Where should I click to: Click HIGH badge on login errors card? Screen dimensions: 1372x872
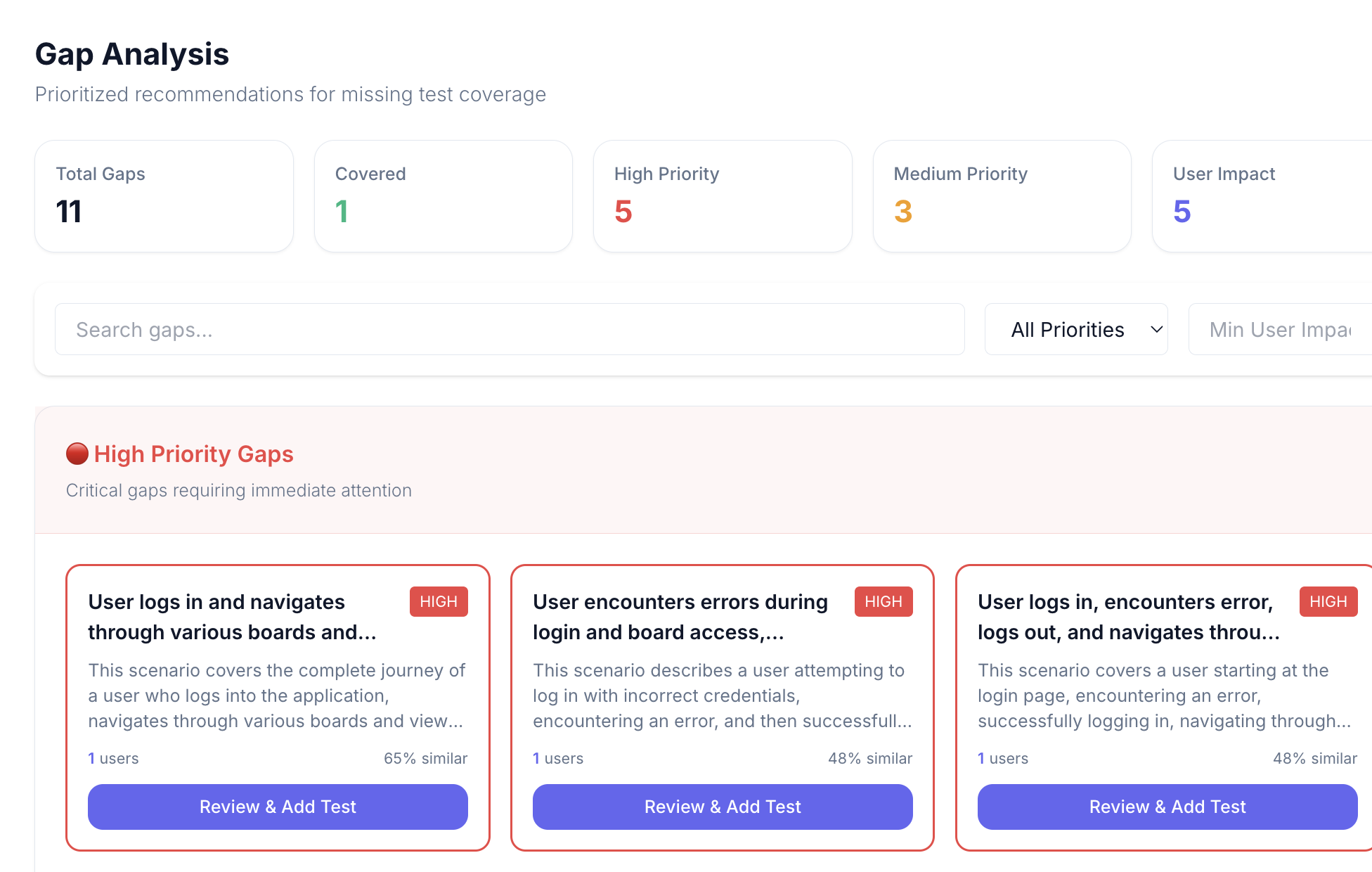pyautogui.click(x=884, y=601)
